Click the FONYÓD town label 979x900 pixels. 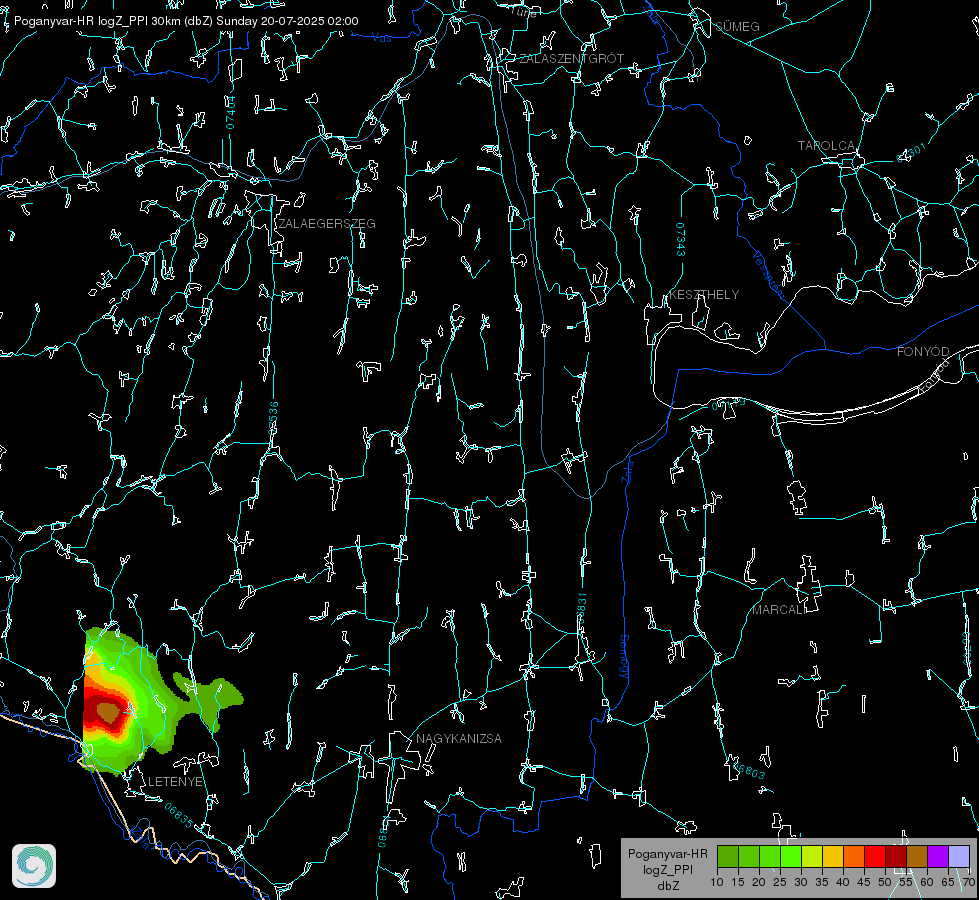coord(923,352)
